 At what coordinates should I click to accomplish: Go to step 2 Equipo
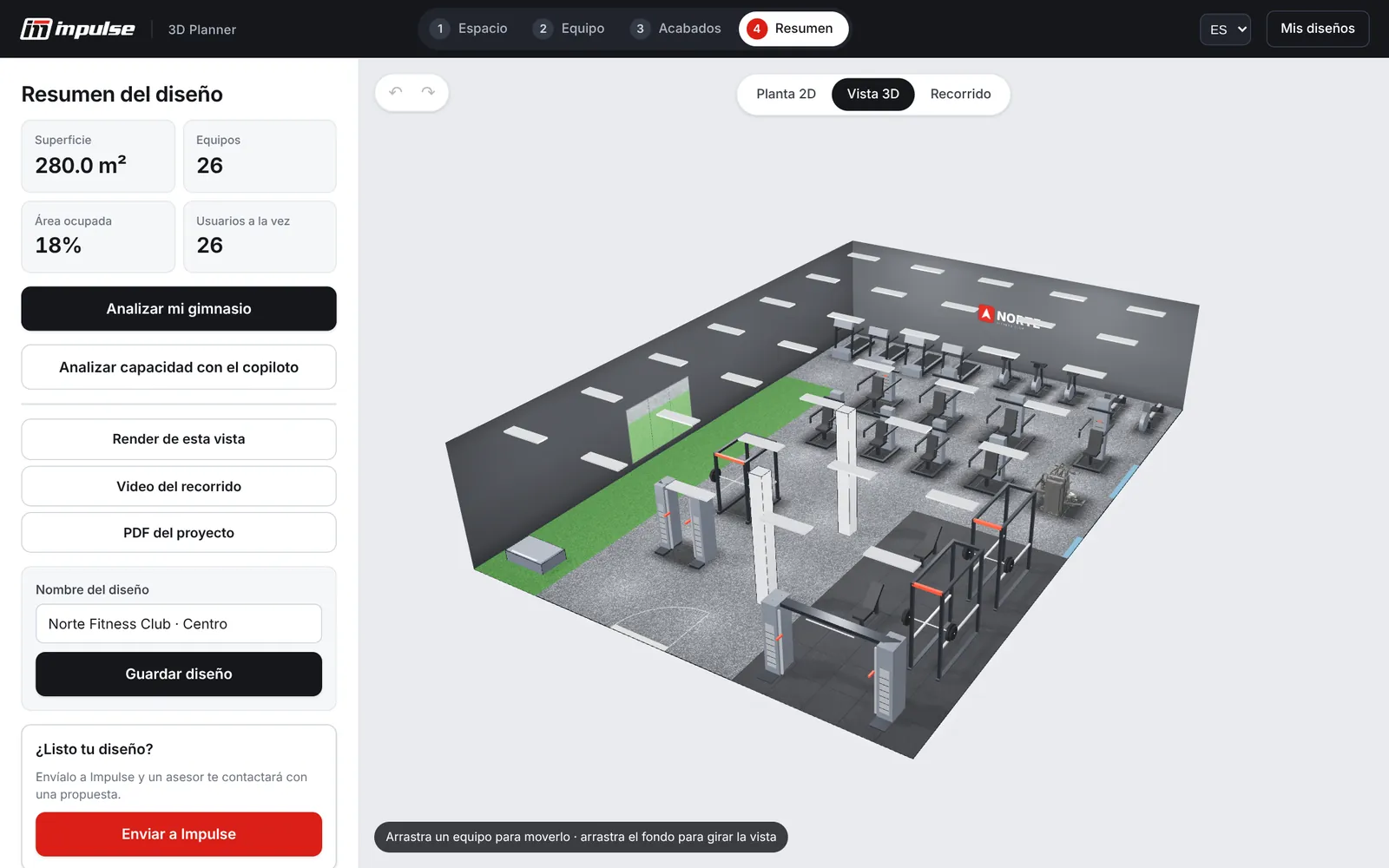[x=569, y=29]
